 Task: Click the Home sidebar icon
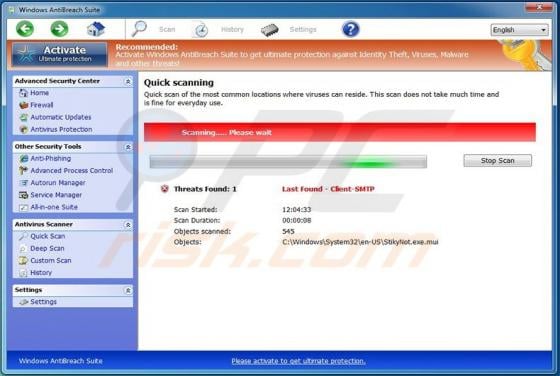pos(24,93)
